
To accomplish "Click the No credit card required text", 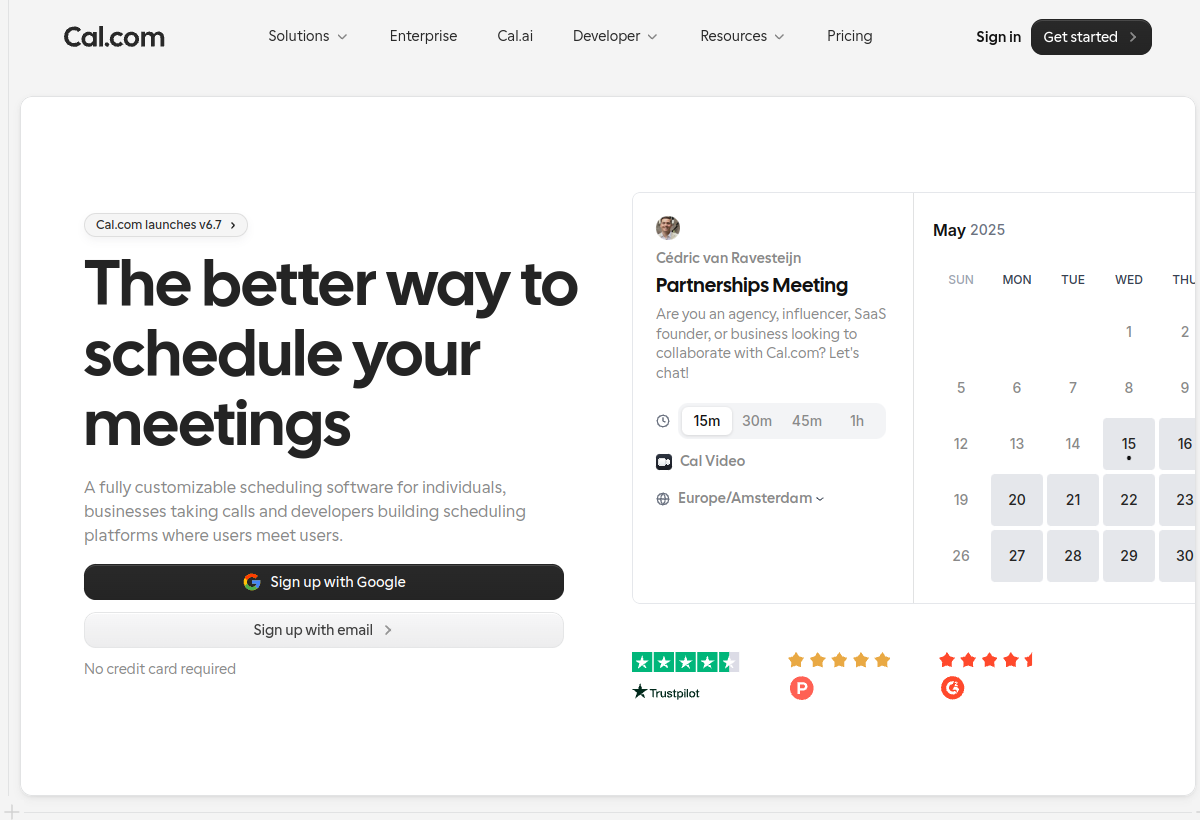I will point(160,669).
